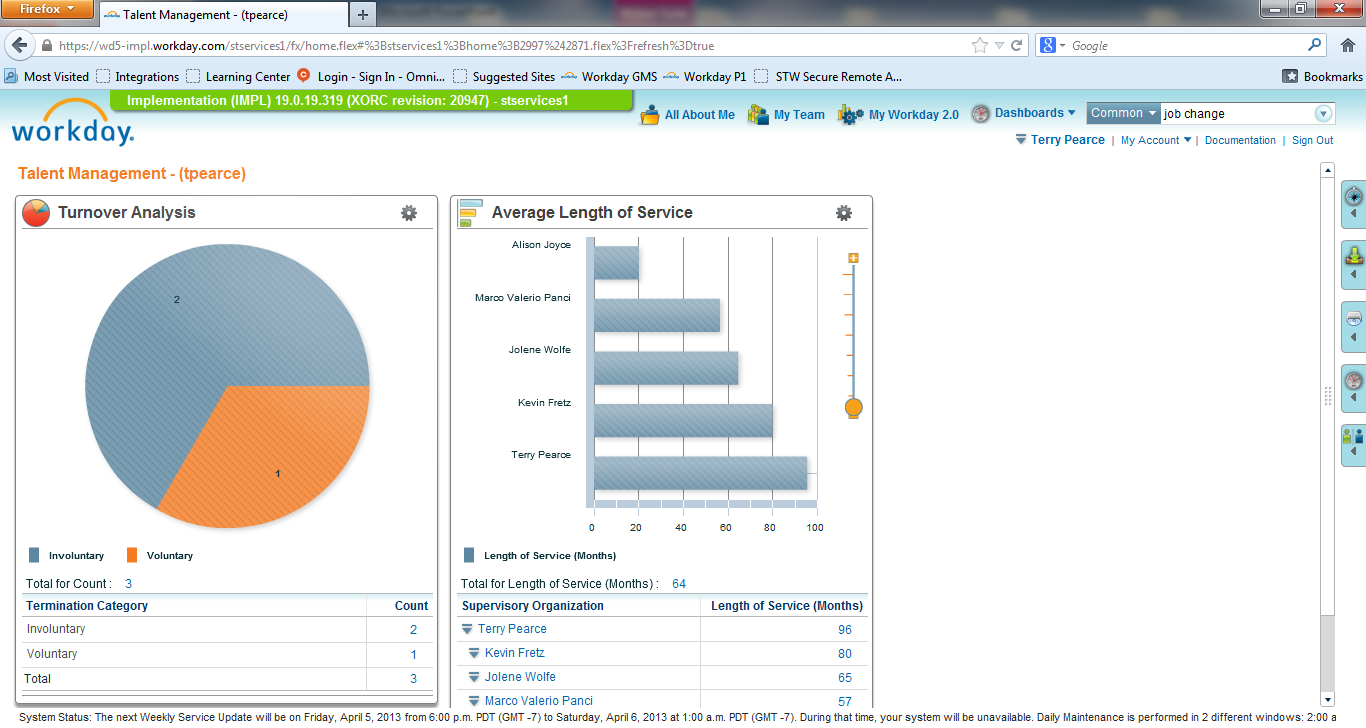Viewport: 1366px width, 728px height.
Task: Expand the Terry Pearce organization row
Action: click(x=467, y=629)
